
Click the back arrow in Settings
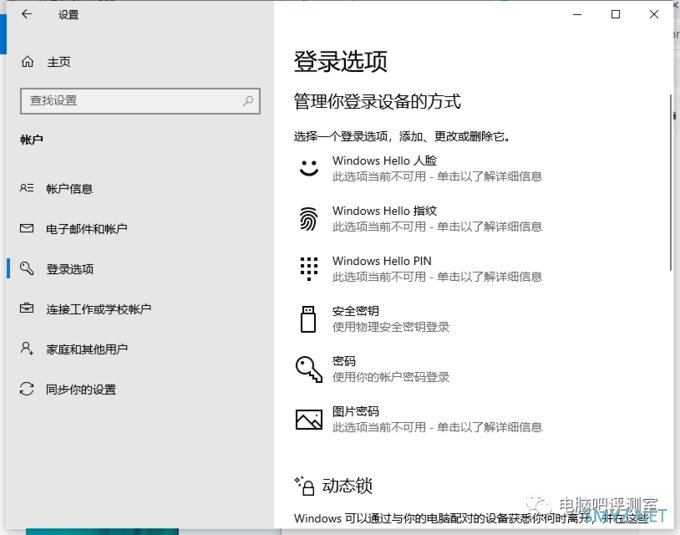click(27, 14)
